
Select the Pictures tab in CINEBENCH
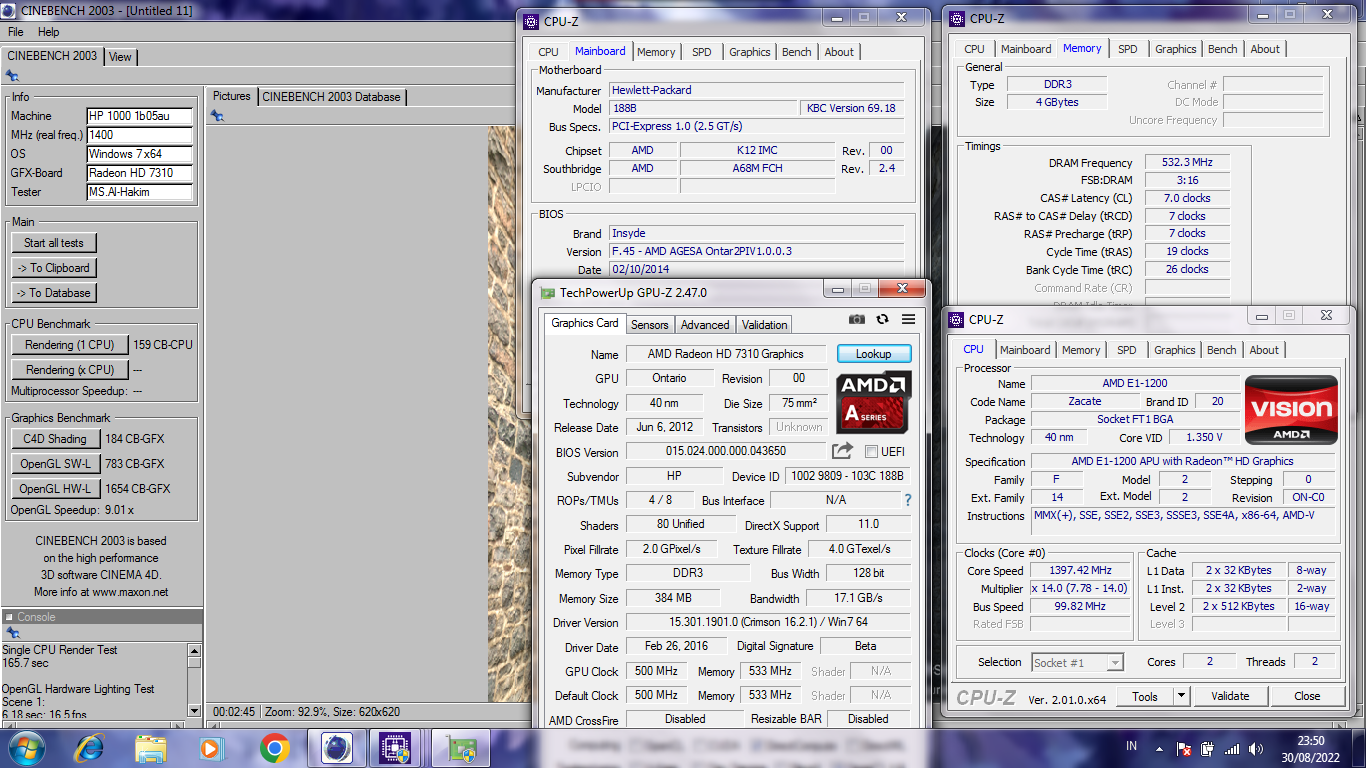[x=231, y=96]
